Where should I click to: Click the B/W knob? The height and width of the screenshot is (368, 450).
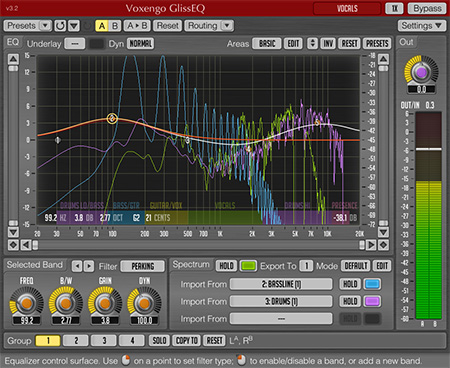point(66,303)
